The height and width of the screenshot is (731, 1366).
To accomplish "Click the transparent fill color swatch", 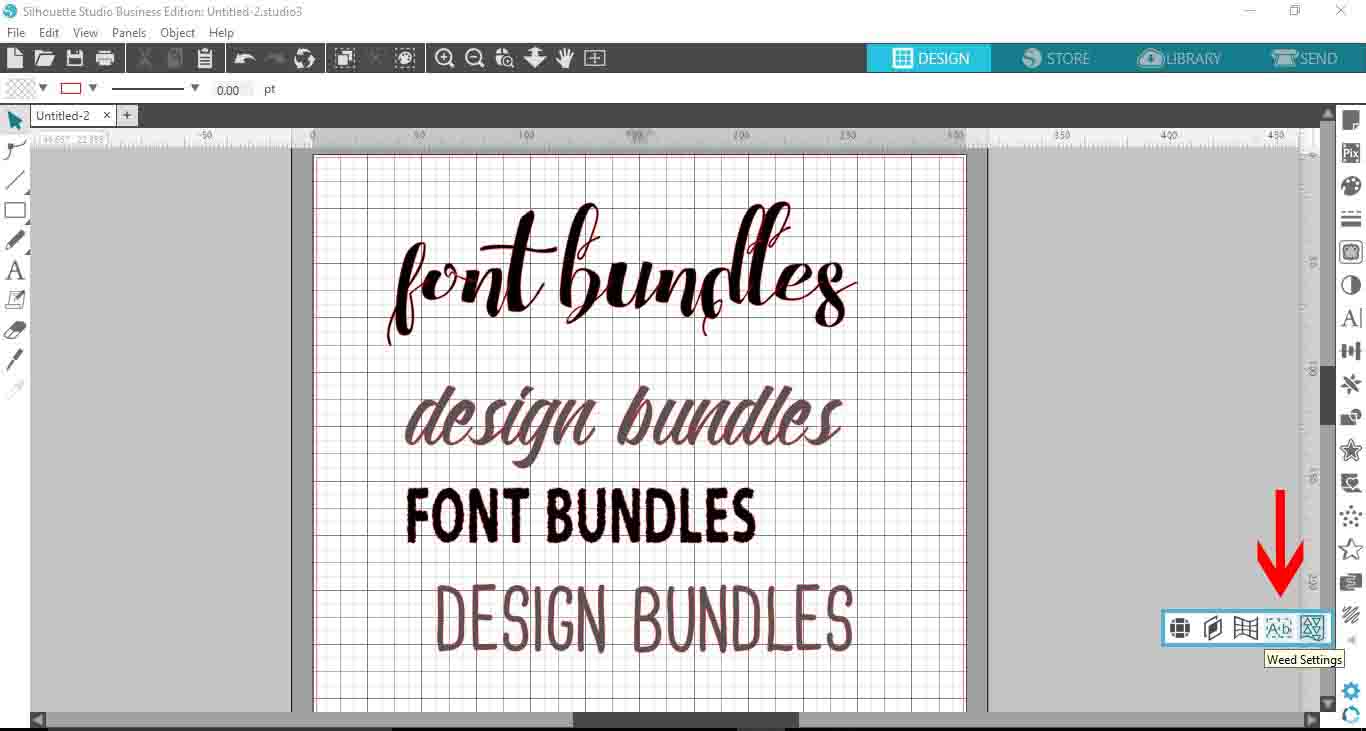I will (x=20, y=88).
